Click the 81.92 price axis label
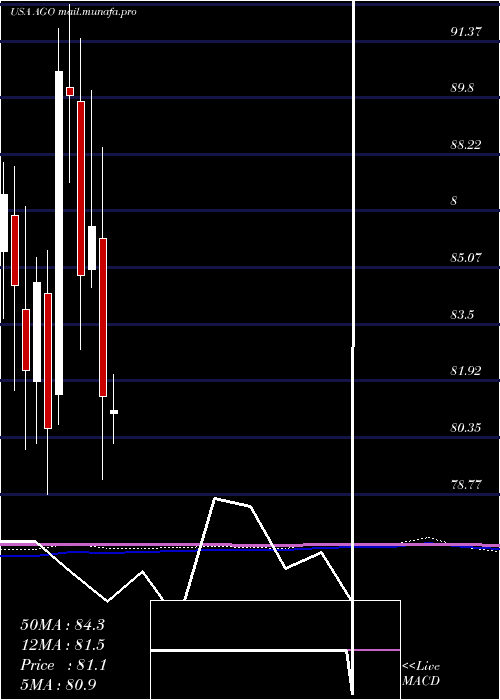 [x=466, y=371]
